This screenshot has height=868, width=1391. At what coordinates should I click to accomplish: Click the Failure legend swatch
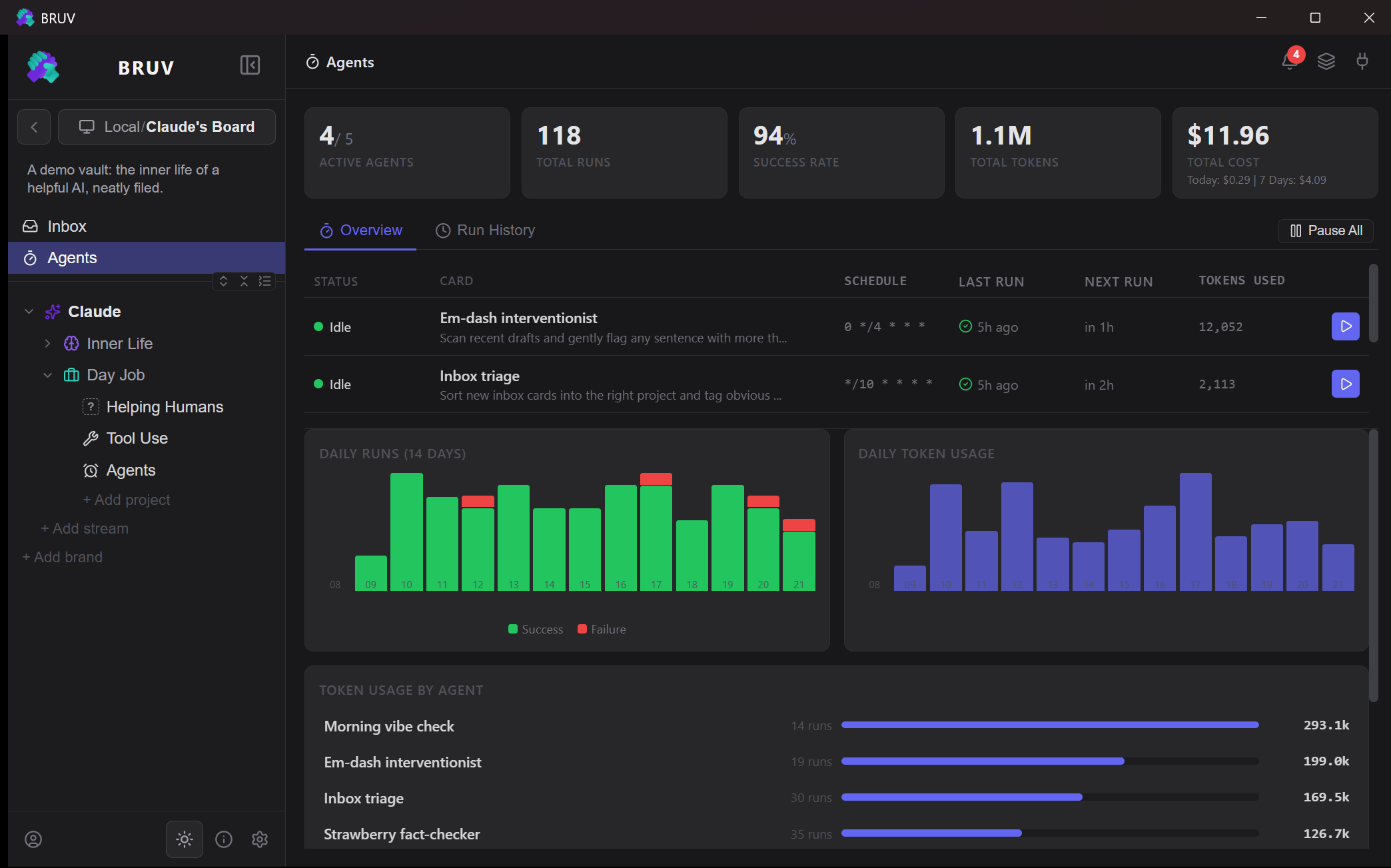point(582,629)
